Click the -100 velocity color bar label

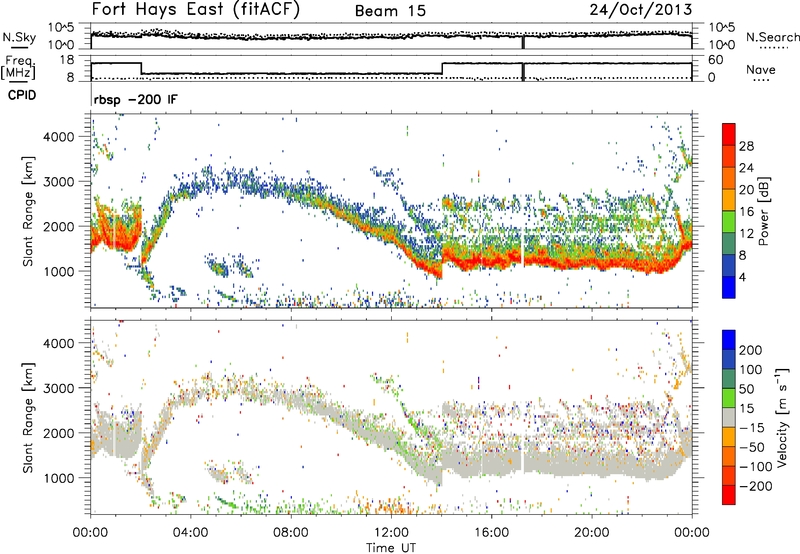[756, 467]
